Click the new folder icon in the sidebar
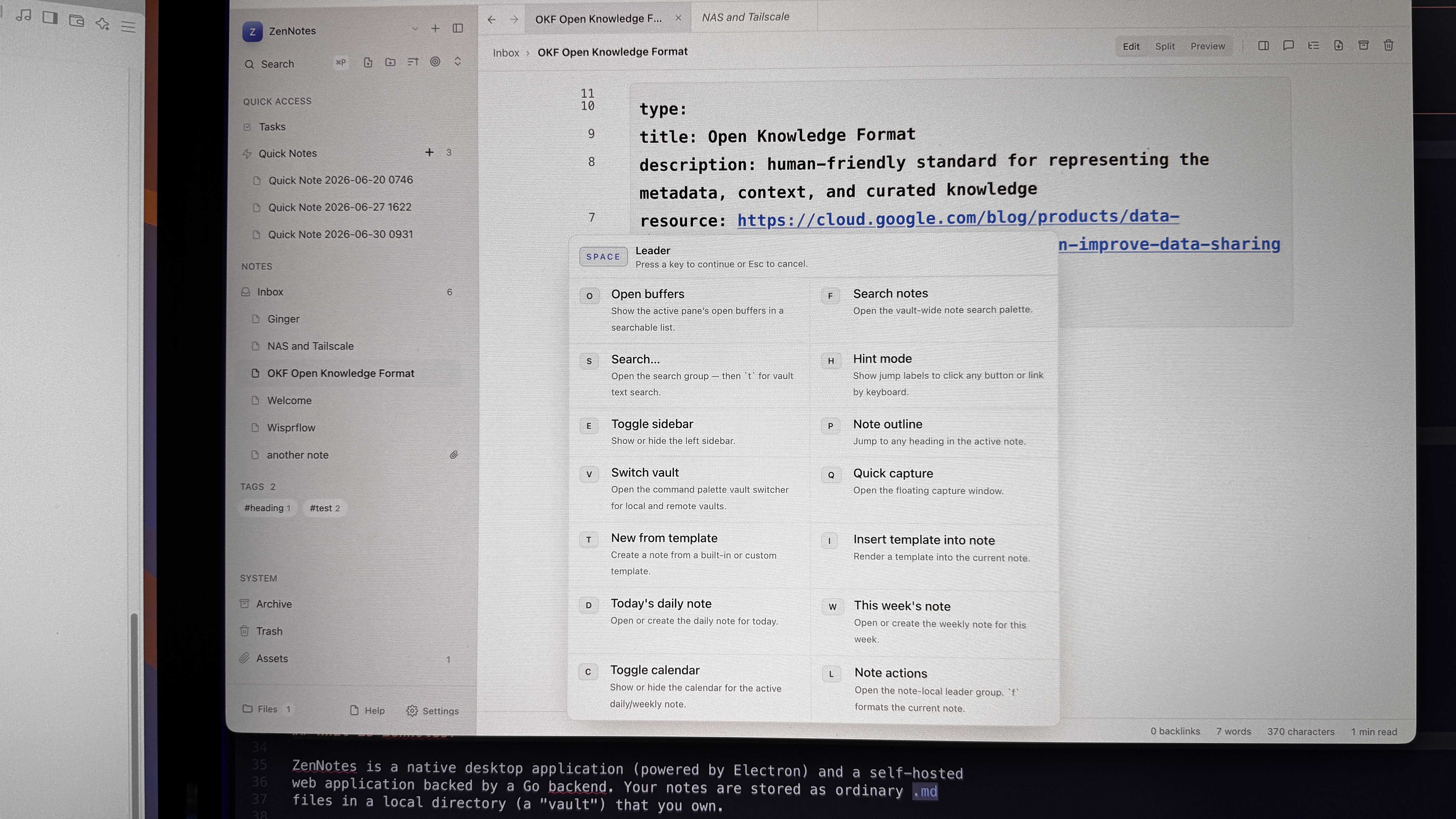1456x819 pixels. 390,62
